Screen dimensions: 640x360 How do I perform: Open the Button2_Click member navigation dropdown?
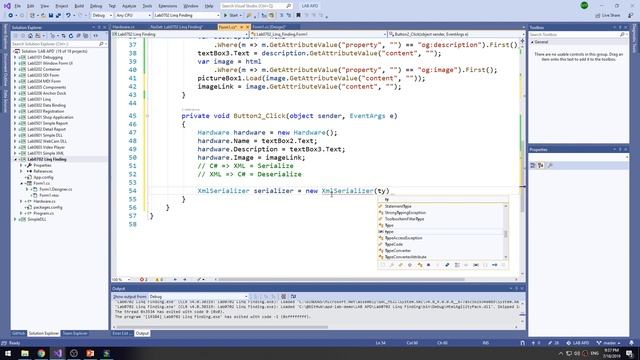tap(455, 34)
